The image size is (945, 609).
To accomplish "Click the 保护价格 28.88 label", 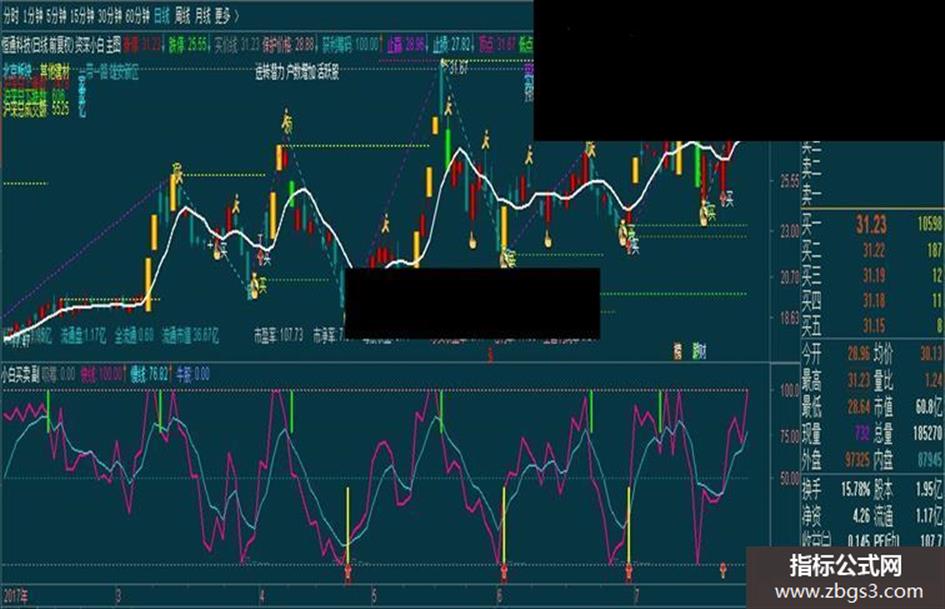I will (288, 44).
